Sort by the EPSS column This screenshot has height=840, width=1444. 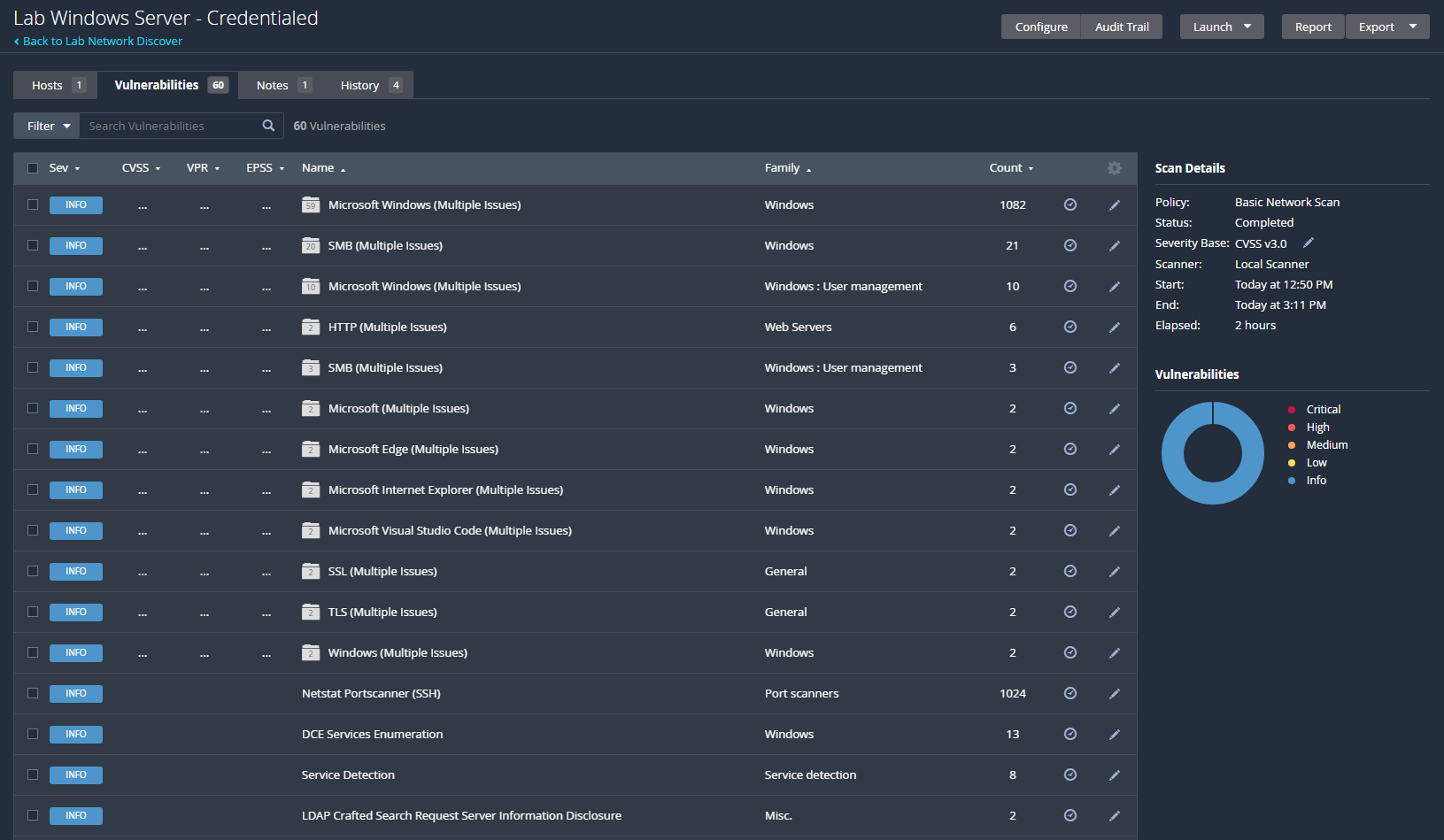click(x=265, y=168)
